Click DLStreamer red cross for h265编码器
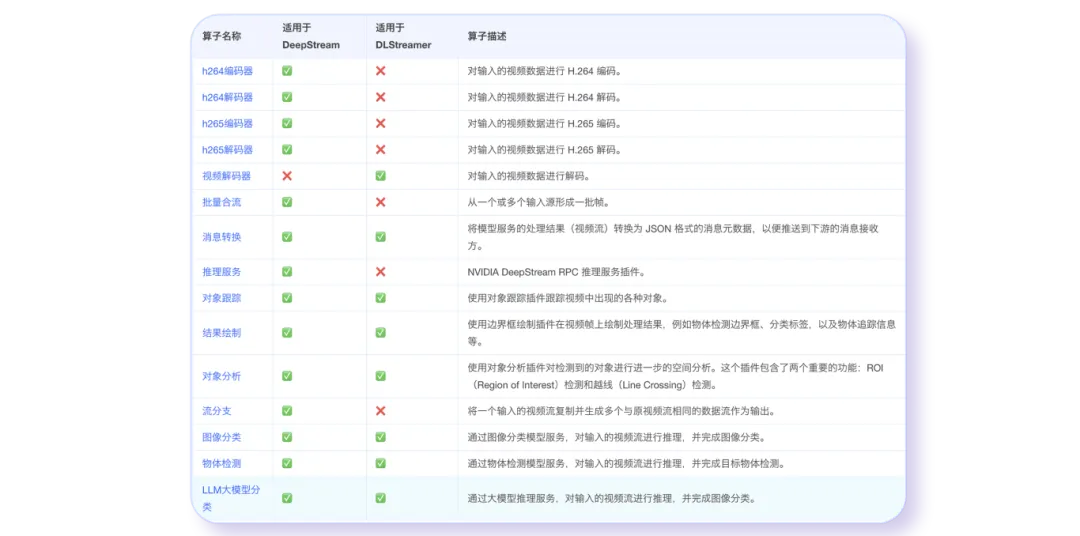The height and width of the screenshot is (536, 1080). tap(380, 123)
